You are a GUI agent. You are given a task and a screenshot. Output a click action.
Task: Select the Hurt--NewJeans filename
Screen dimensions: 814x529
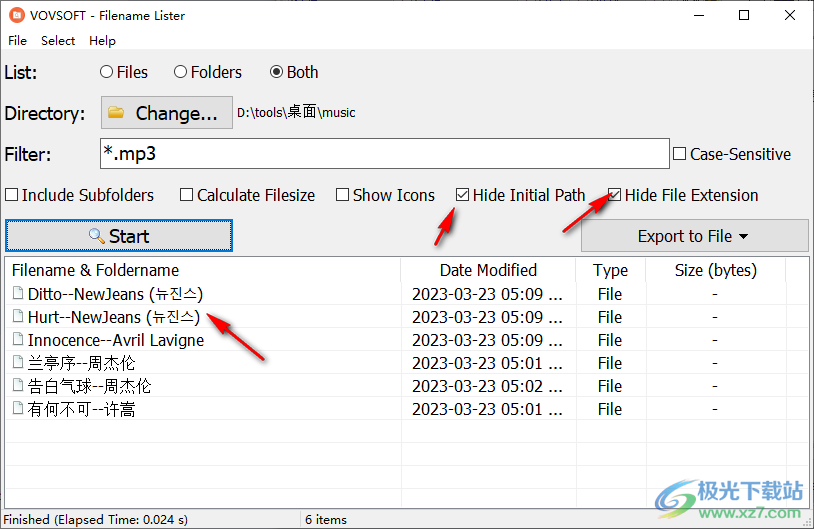click(x=114, y=317)
